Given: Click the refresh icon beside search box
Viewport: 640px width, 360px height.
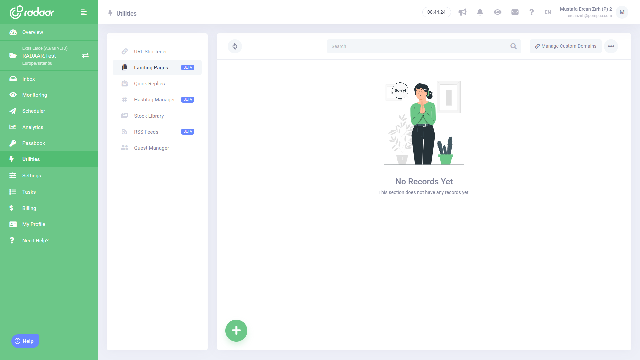Looking at the screenshot, I should 235,46.
